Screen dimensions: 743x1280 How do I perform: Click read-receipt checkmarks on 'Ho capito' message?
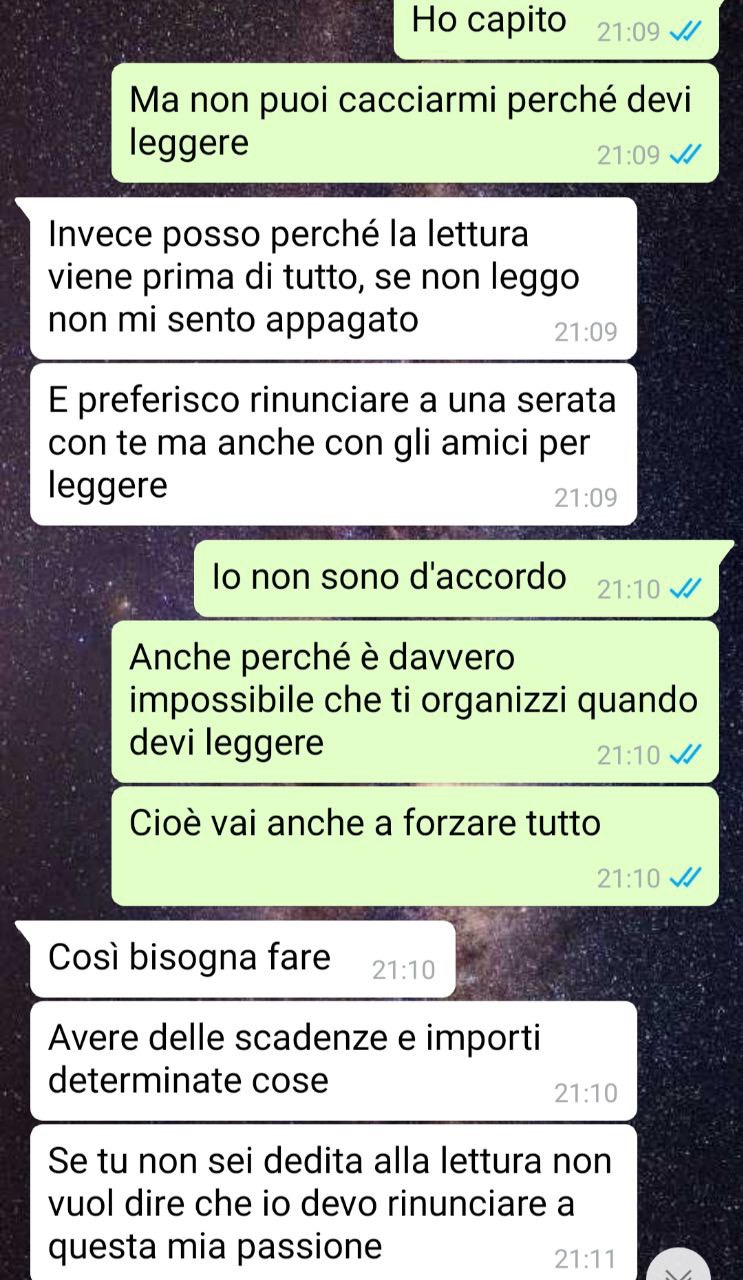click(x=686, y=32)
